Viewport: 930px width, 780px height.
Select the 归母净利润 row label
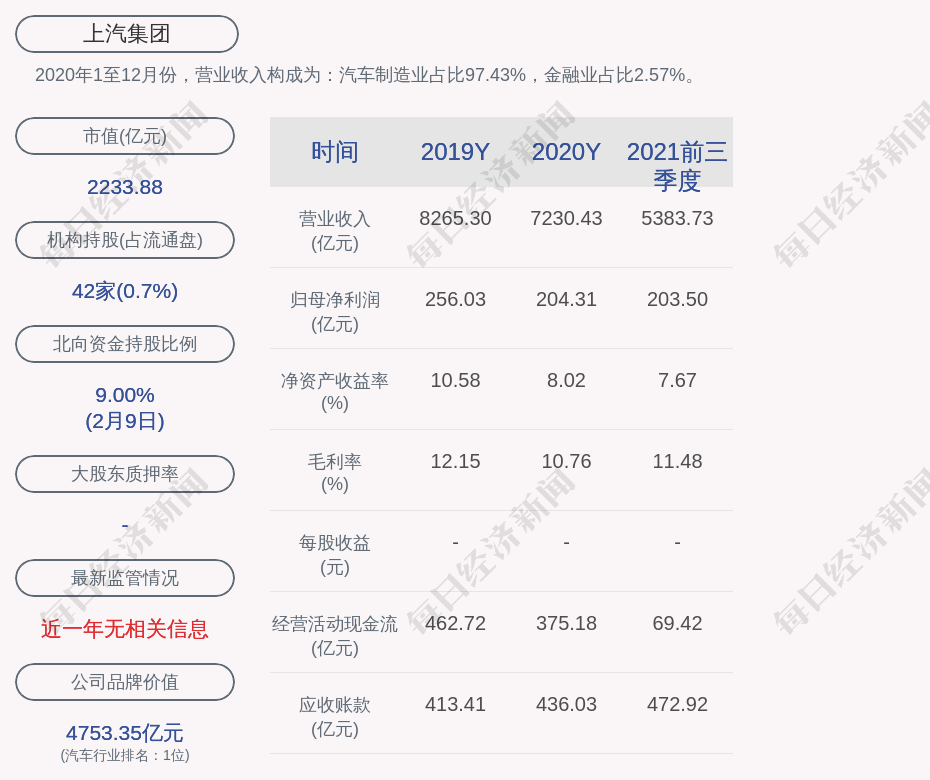click(335, 312)
